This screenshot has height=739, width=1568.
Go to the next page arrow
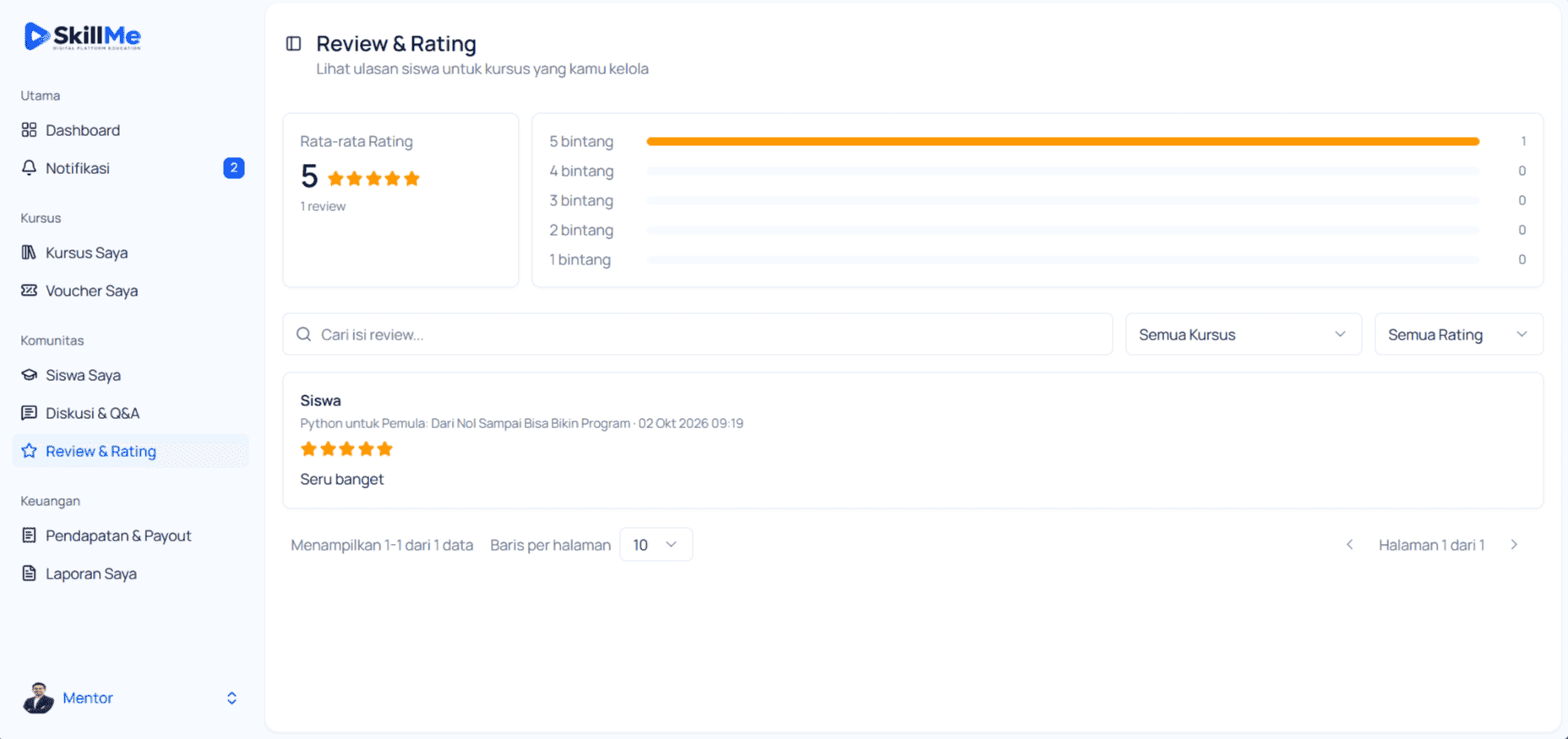pos(1514,545)
